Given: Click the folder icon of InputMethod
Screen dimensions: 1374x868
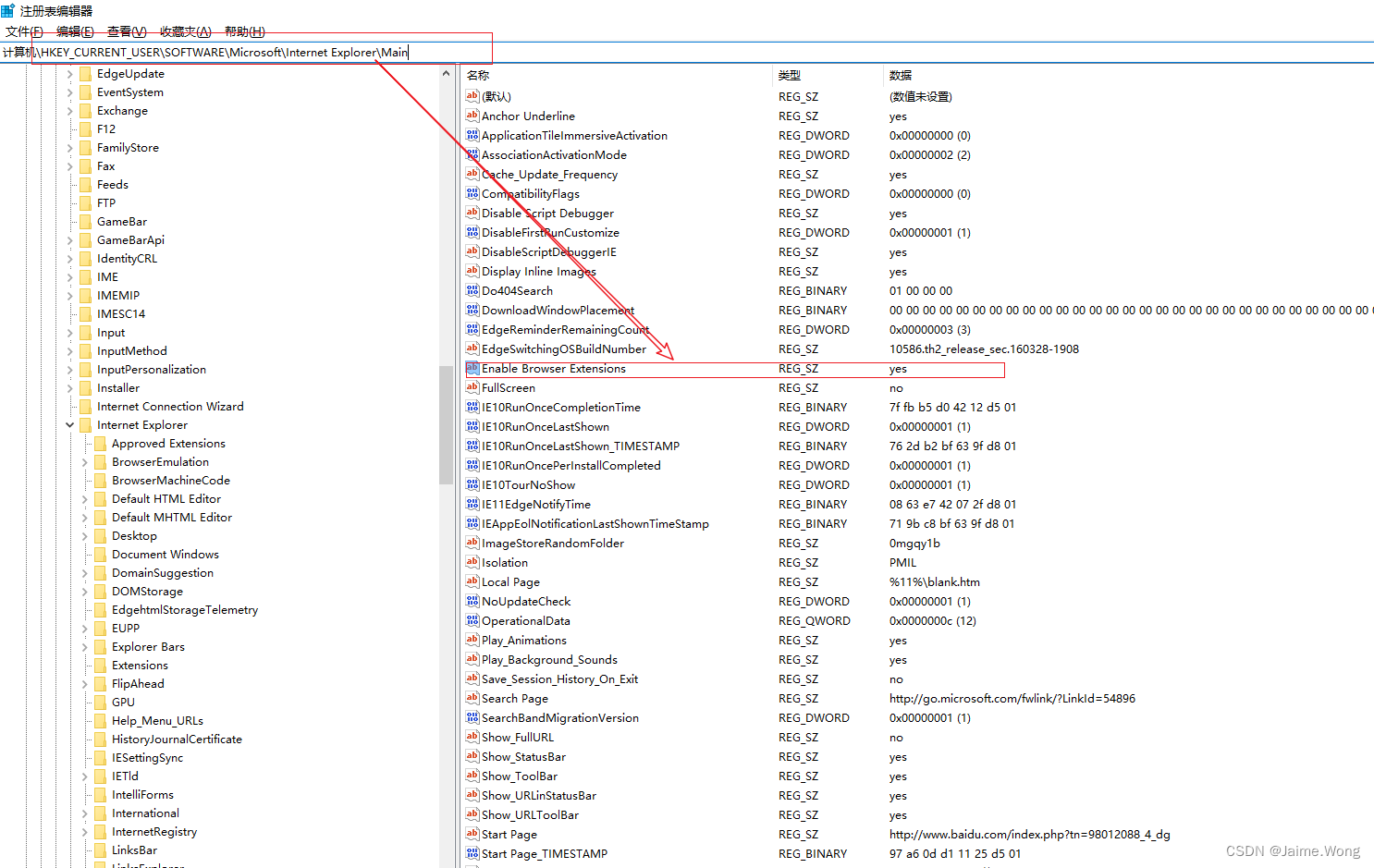Looking at the screenshot, I should tap(85, 351).
